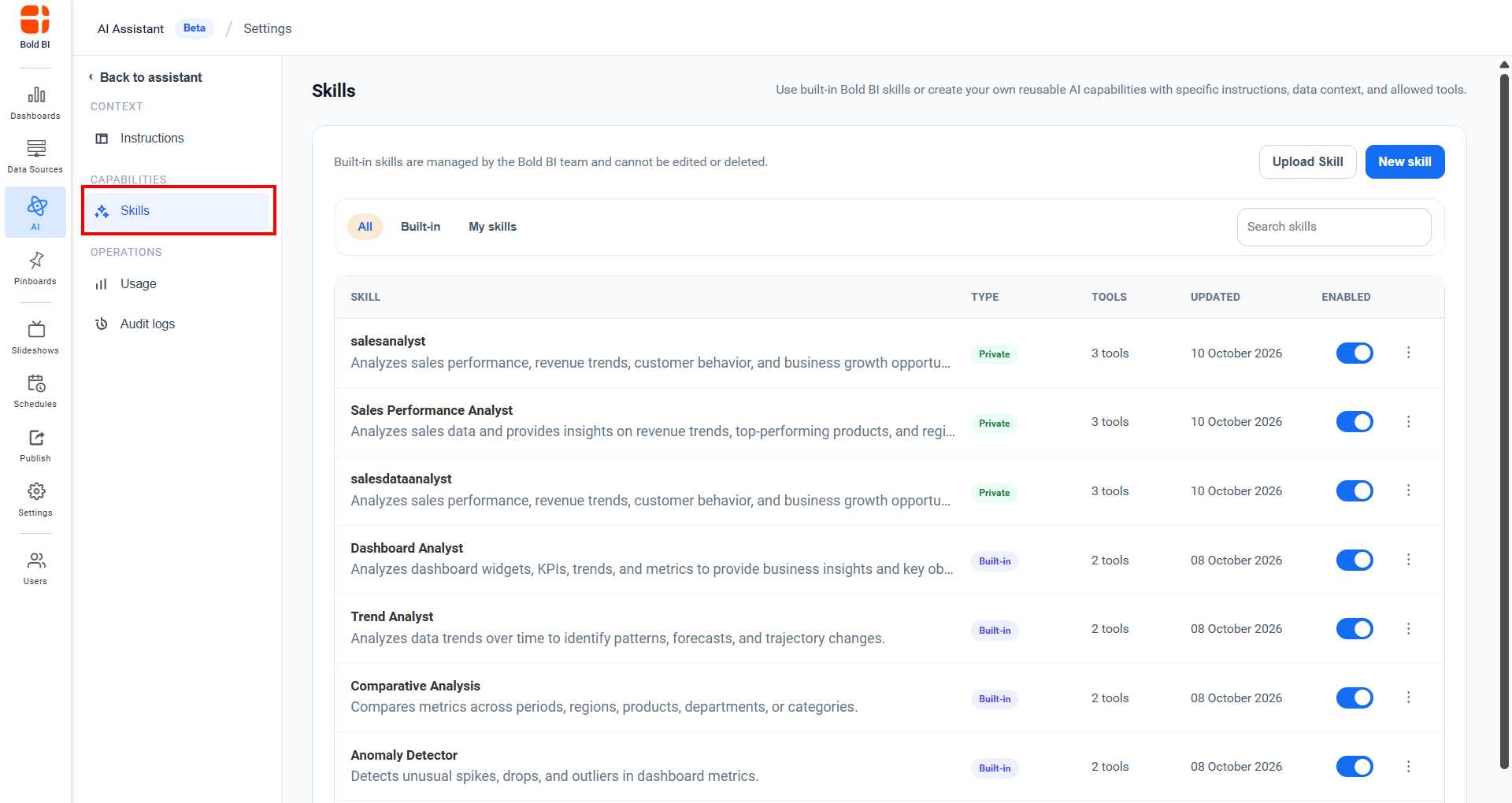
Task: Switch to the My skills tab
Action: coord(493,227)
